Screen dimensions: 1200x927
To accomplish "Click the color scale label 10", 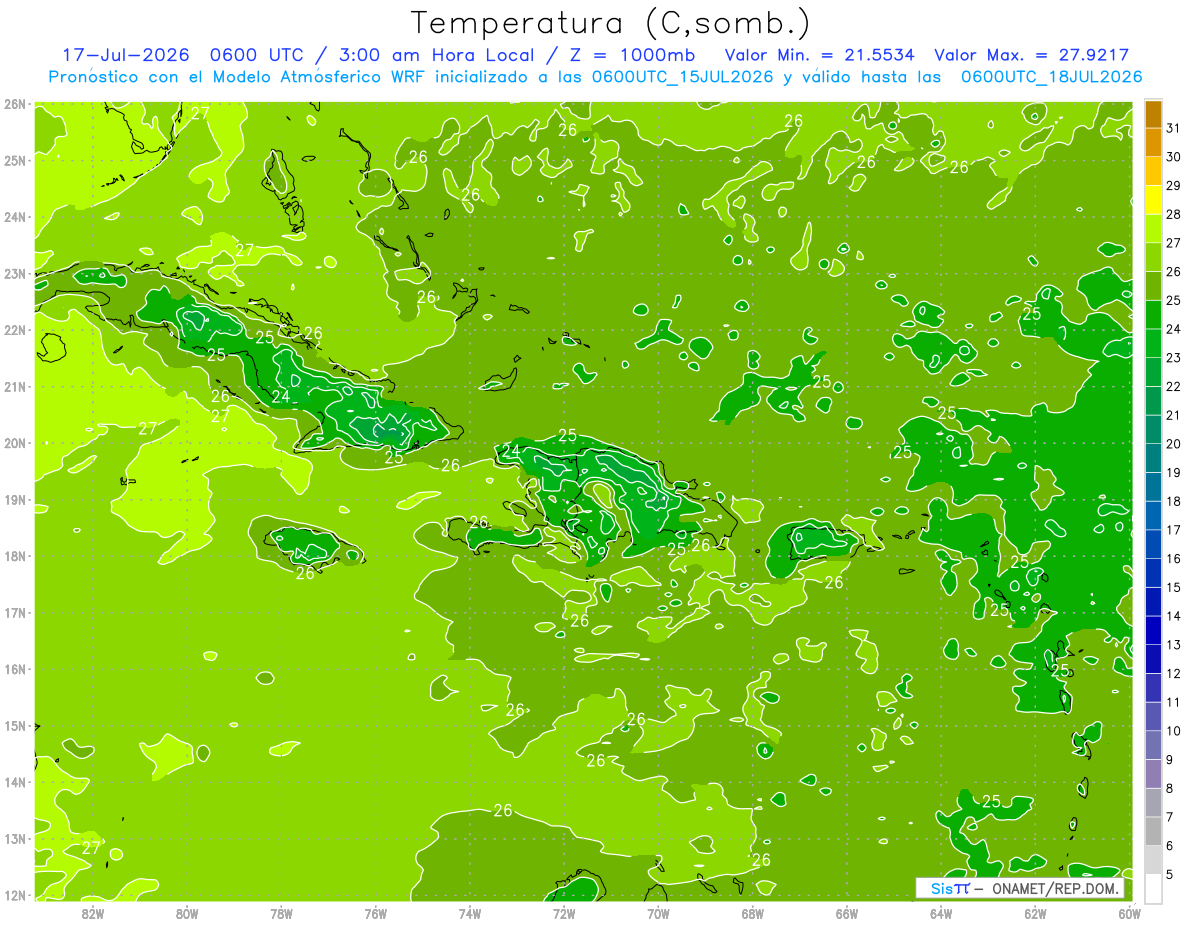I will [x=1174, y=731].
